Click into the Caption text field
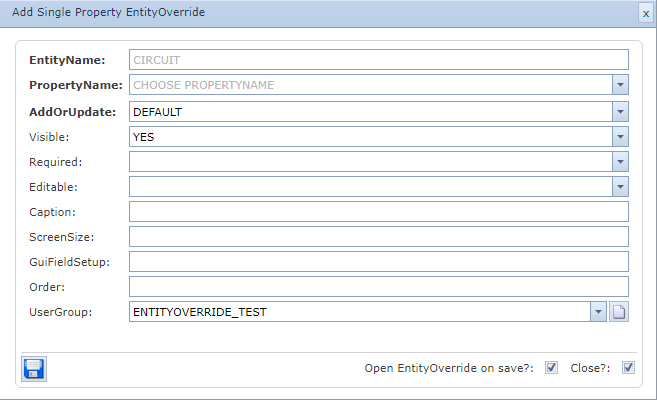The image size is (657, 400). pos(378,211)
